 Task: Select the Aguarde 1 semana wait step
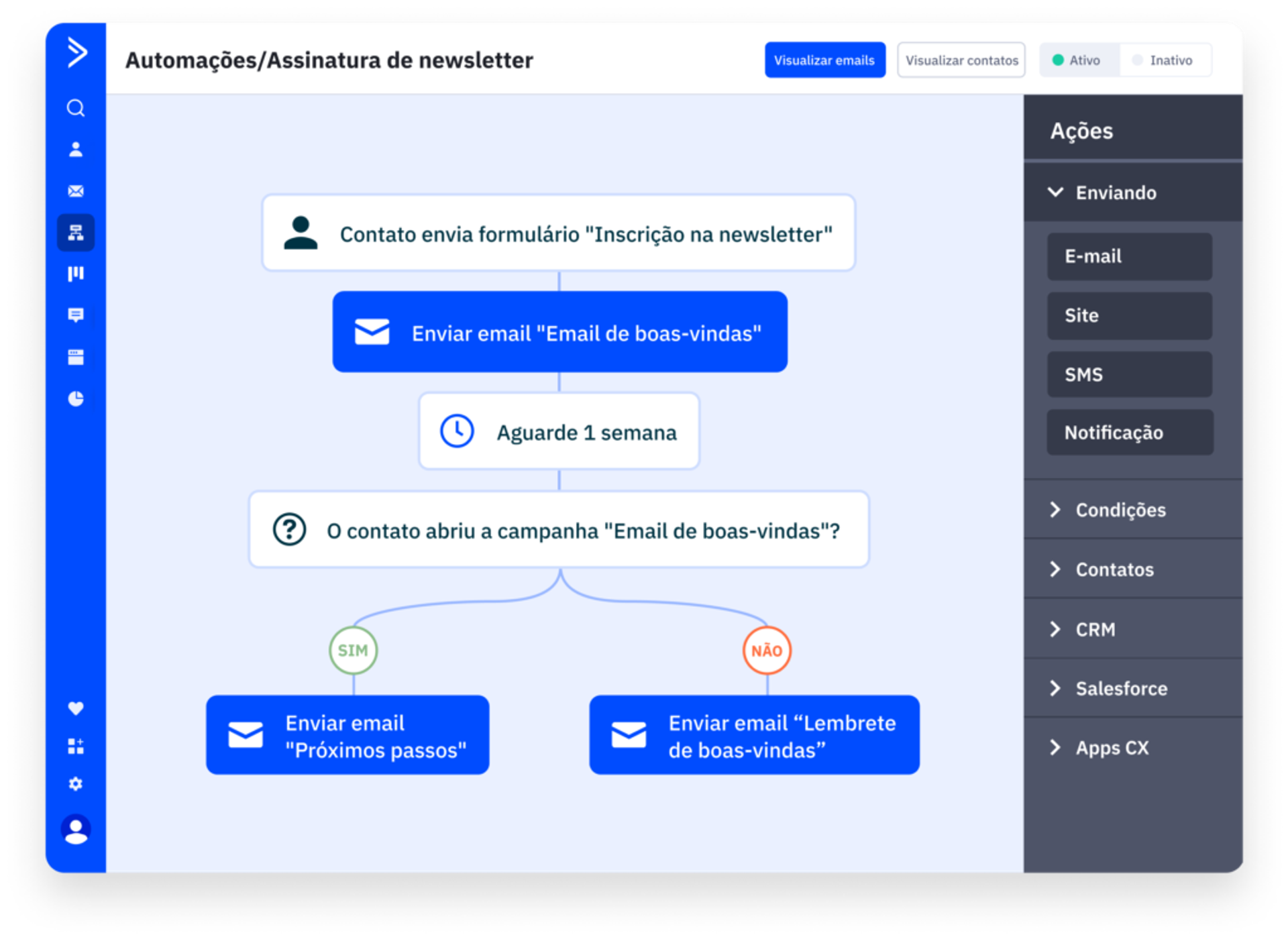click(559, 432)
